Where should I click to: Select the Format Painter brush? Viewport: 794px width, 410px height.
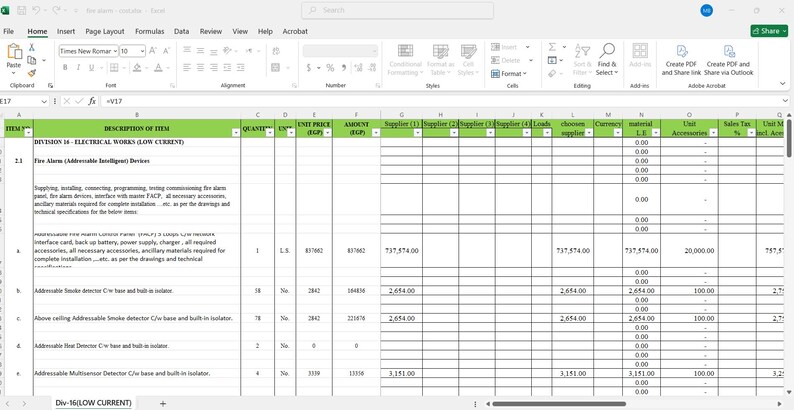[x=31, y=73]
